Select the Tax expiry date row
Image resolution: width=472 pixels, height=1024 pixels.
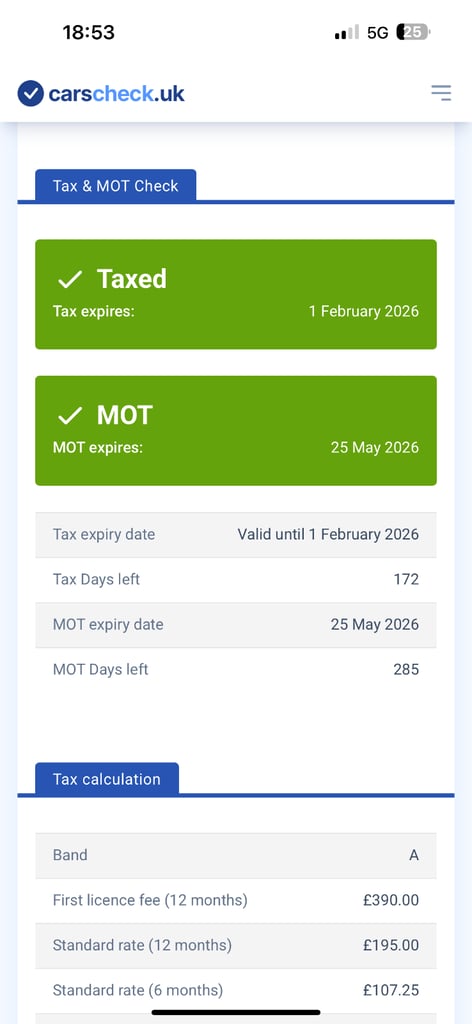236,535
